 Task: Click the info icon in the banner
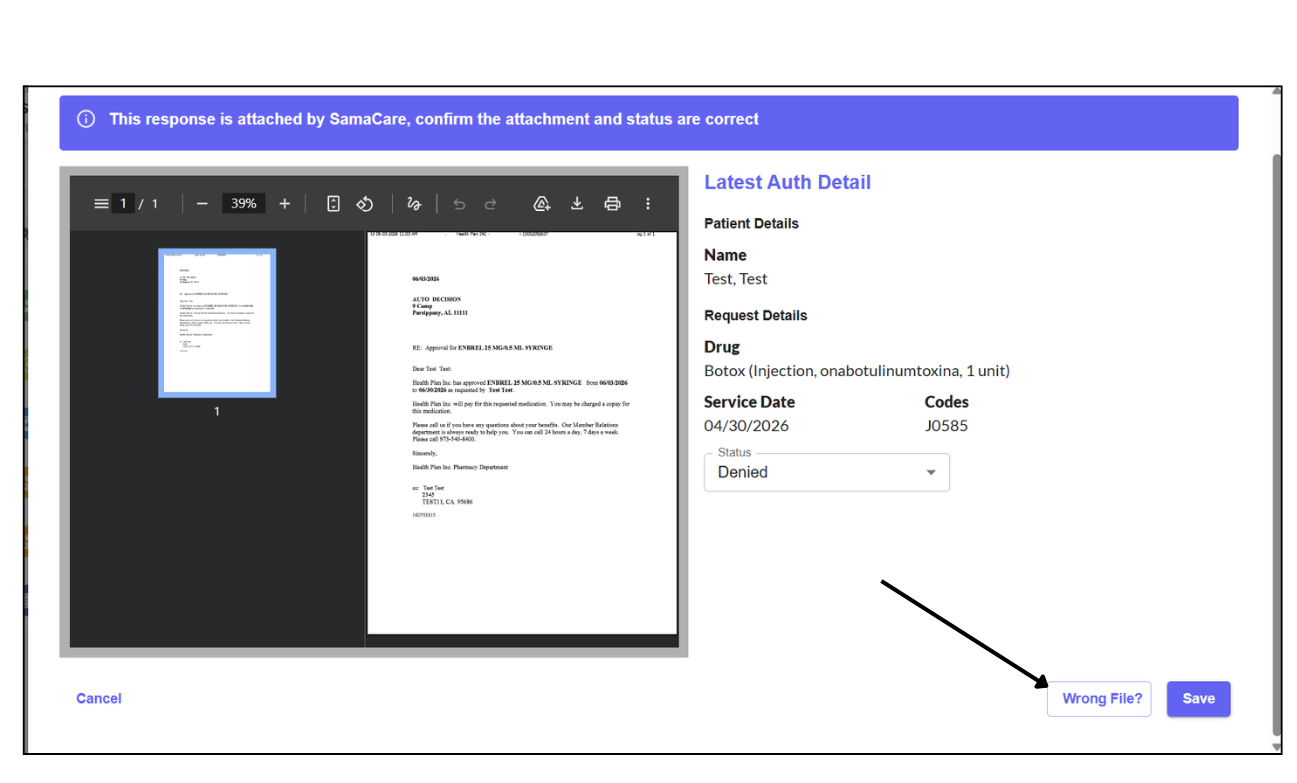click(86, 119)
